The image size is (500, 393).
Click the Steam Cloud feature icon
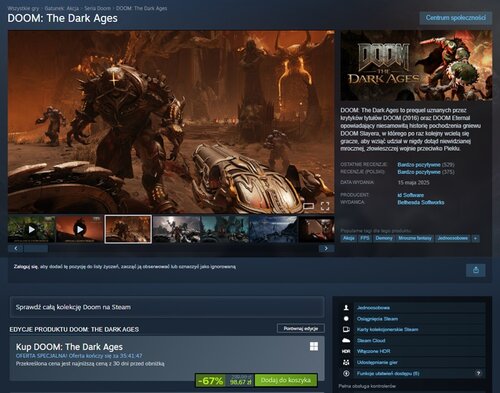click(346, 340)
